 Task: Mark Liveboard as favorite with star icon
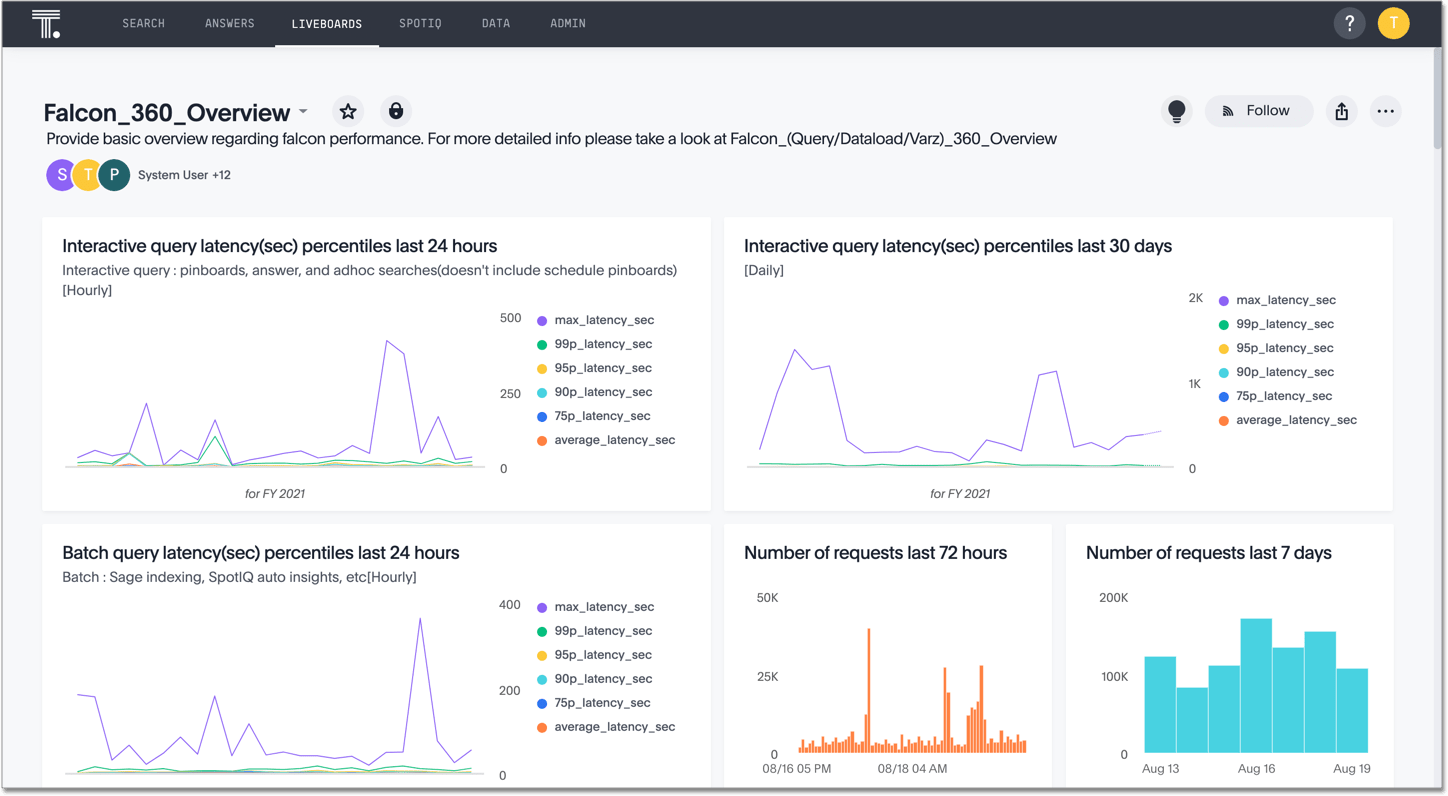point(348,111)
